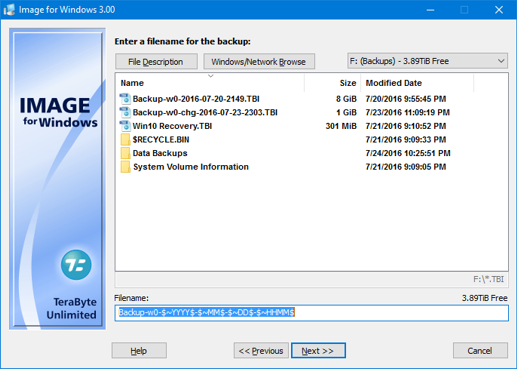Viewport: 517px width, 369px height.
Task: Click the $RECYCLE.BIN folder icon
Action: point(125,140)
